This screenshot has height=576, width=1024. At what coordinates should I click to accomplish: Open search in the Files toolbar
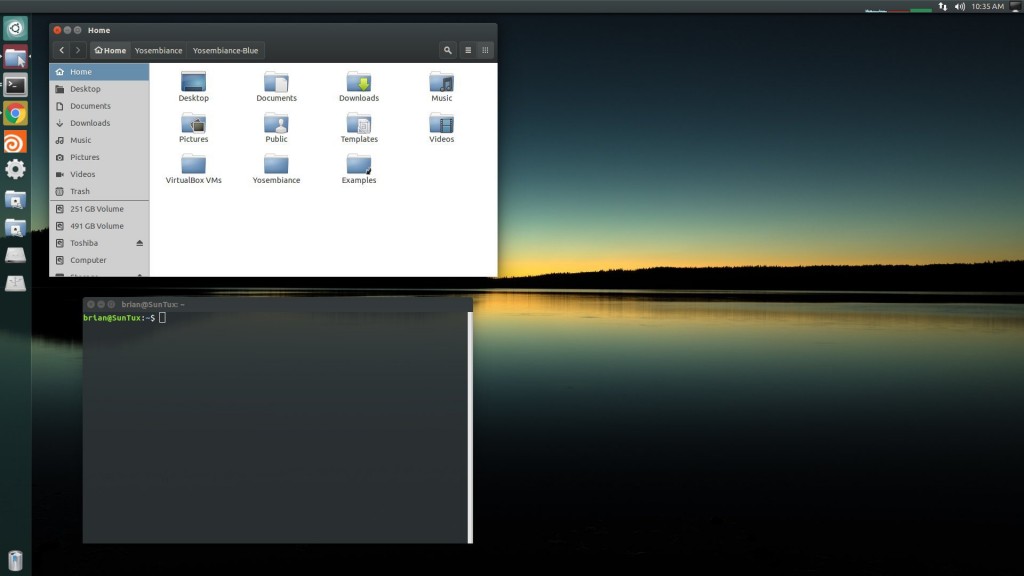pyautogui.click(x=447, y=50)
